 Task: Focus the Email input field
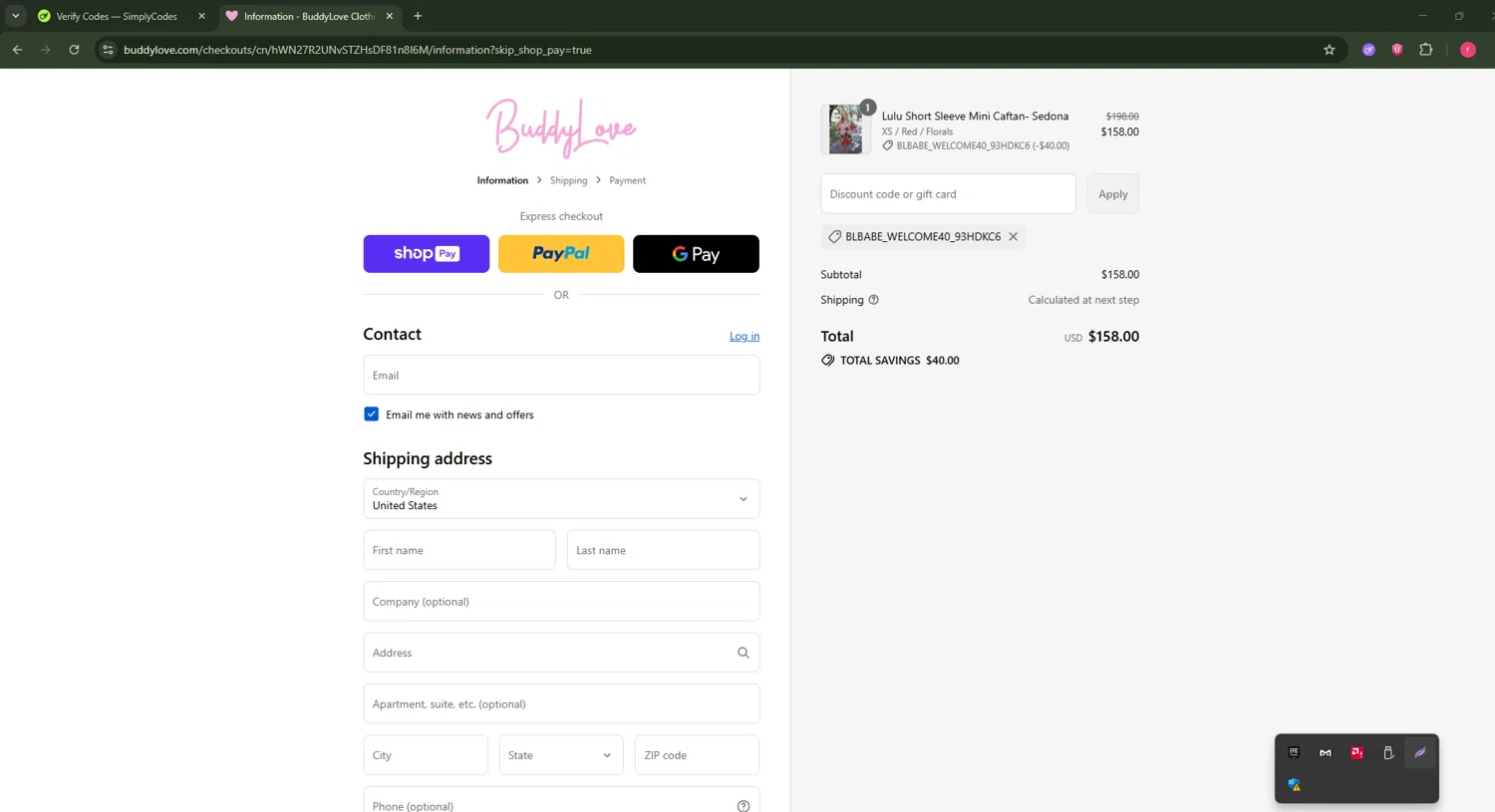coord(561,376)
